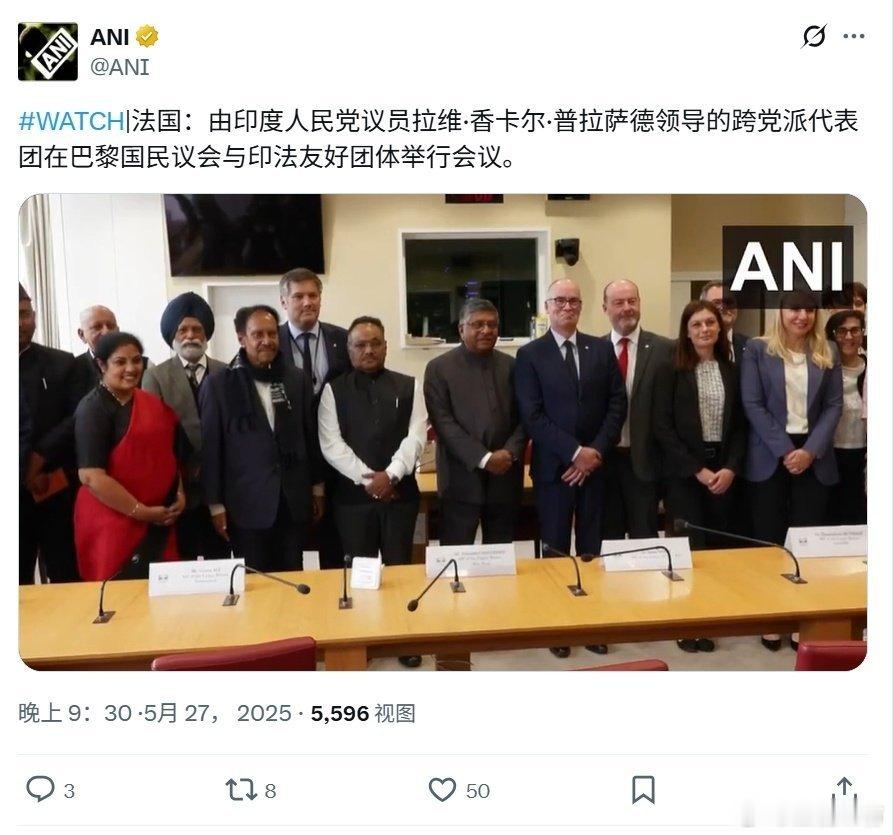Open the #WATCH hashtag link
The image size is (893, 835).
click(x=72, y=121)
